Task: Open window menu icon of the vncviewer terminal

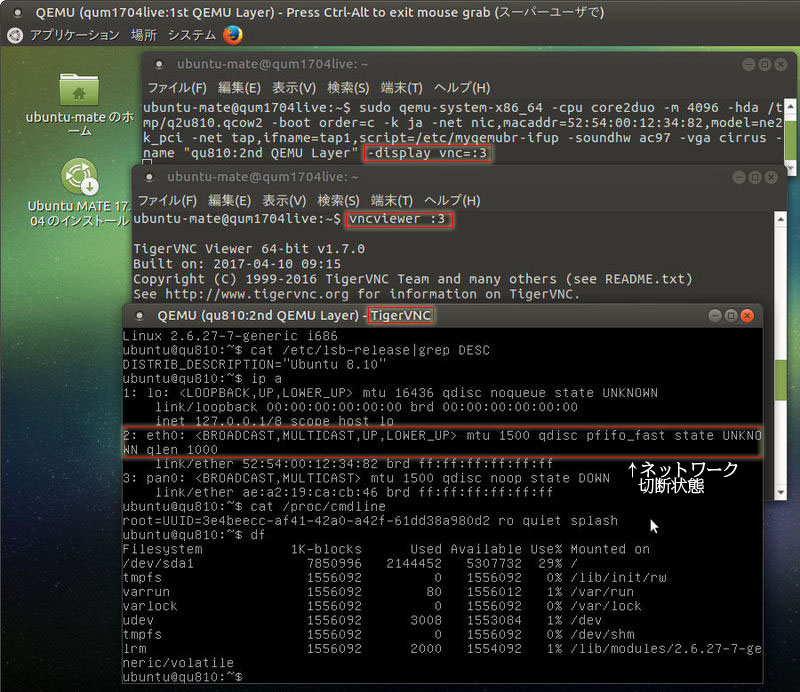Action: coord(149,177)
